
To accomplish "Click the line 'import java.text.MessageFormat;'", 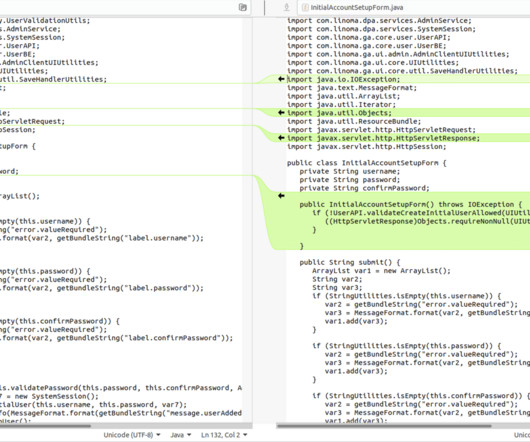I will [x=352, y=88].
